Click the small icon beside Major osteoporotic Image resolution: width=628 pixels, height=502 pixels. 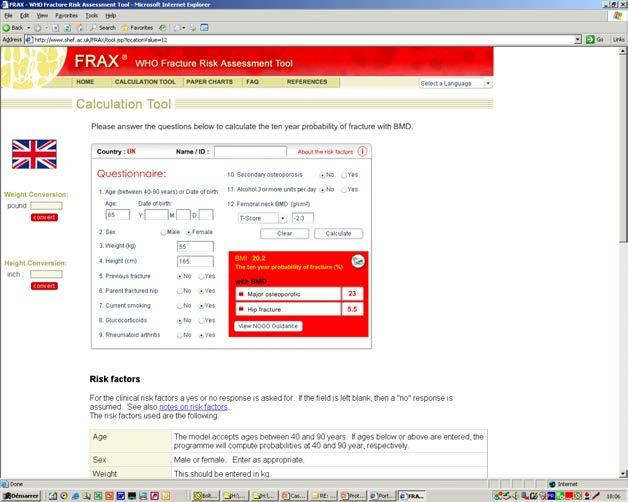coord(241,294)
